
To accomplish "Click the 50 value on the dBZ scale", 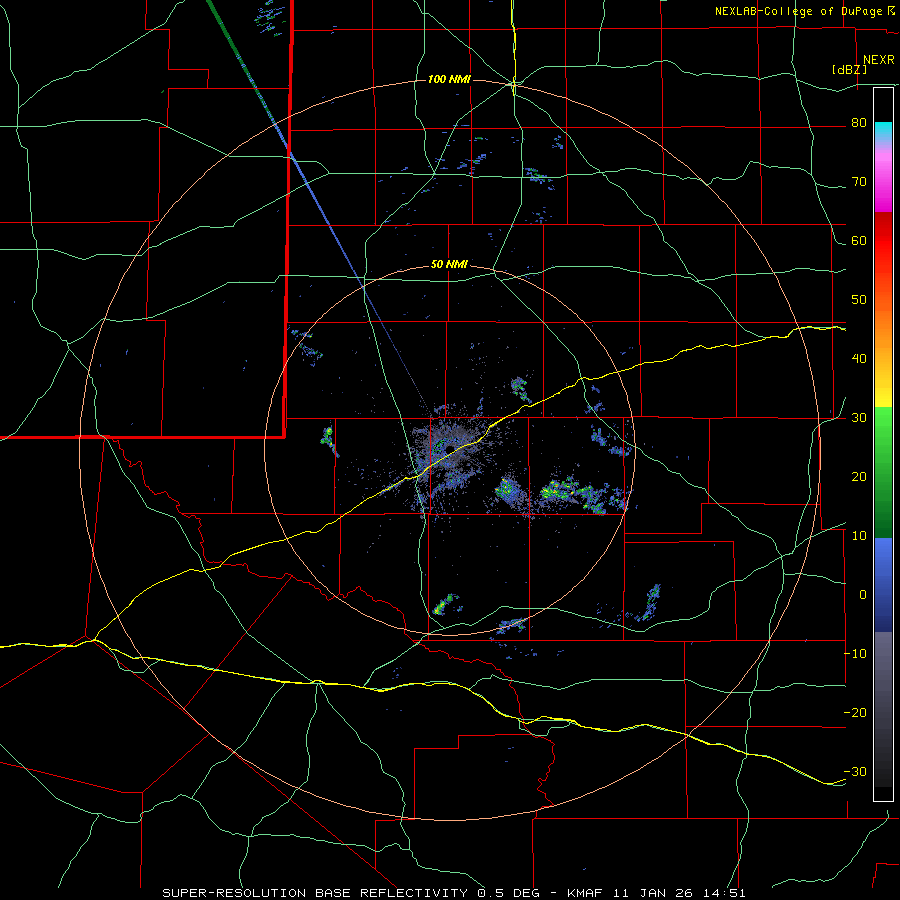I will [x=859, y=300].
